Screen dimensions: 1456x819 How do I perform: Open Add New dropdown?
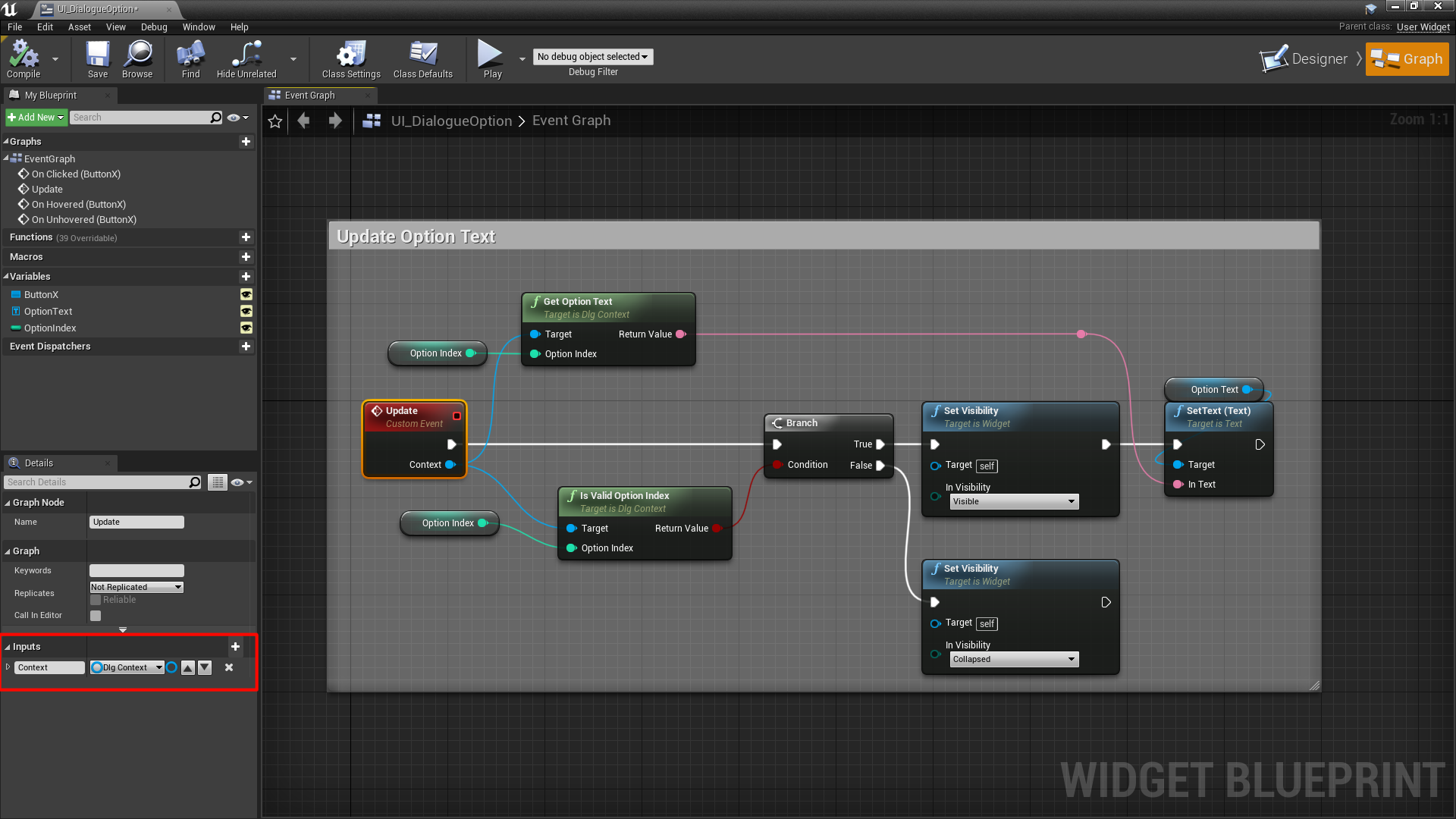click(x=36, y=118)
